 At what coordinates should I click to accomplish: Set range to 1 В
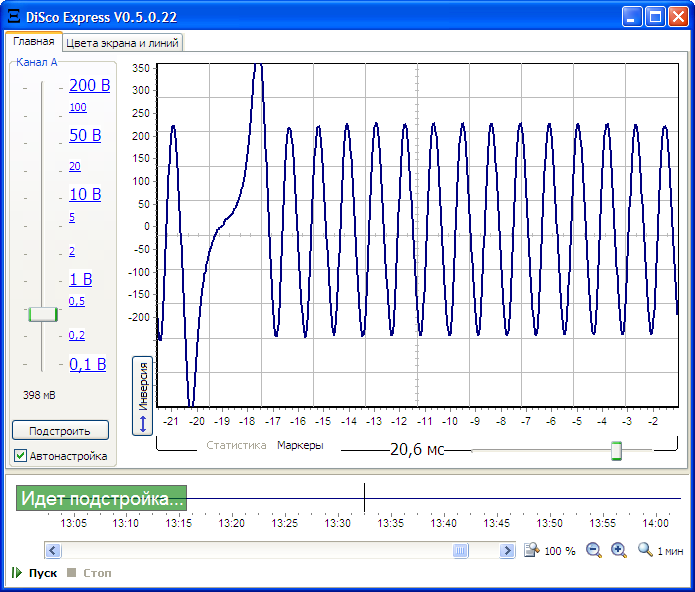80,280
